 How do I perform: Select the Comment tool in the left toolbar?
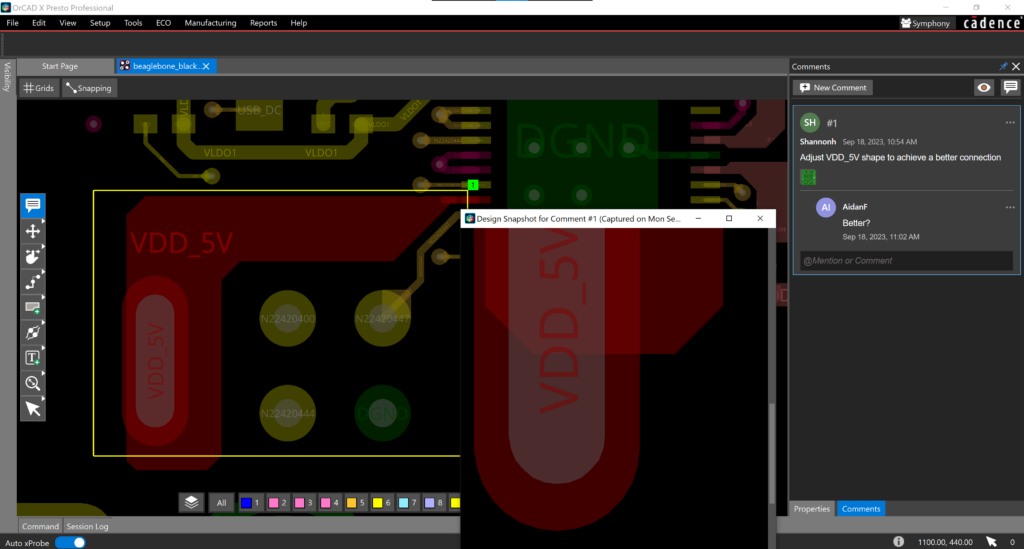[33, 205]
